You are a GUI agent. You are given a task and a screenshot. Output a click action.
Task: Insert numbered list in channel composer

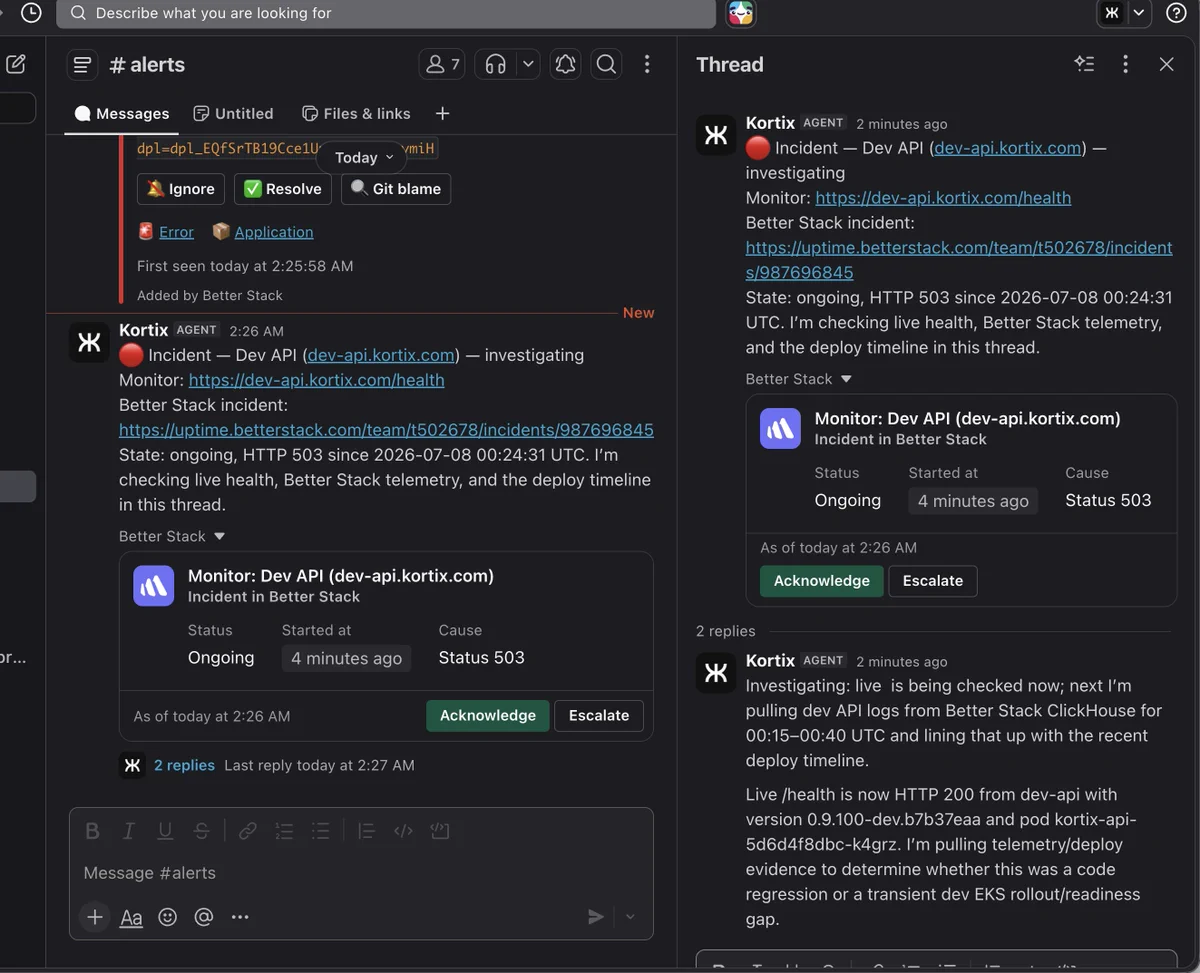[x=284, y=831]
